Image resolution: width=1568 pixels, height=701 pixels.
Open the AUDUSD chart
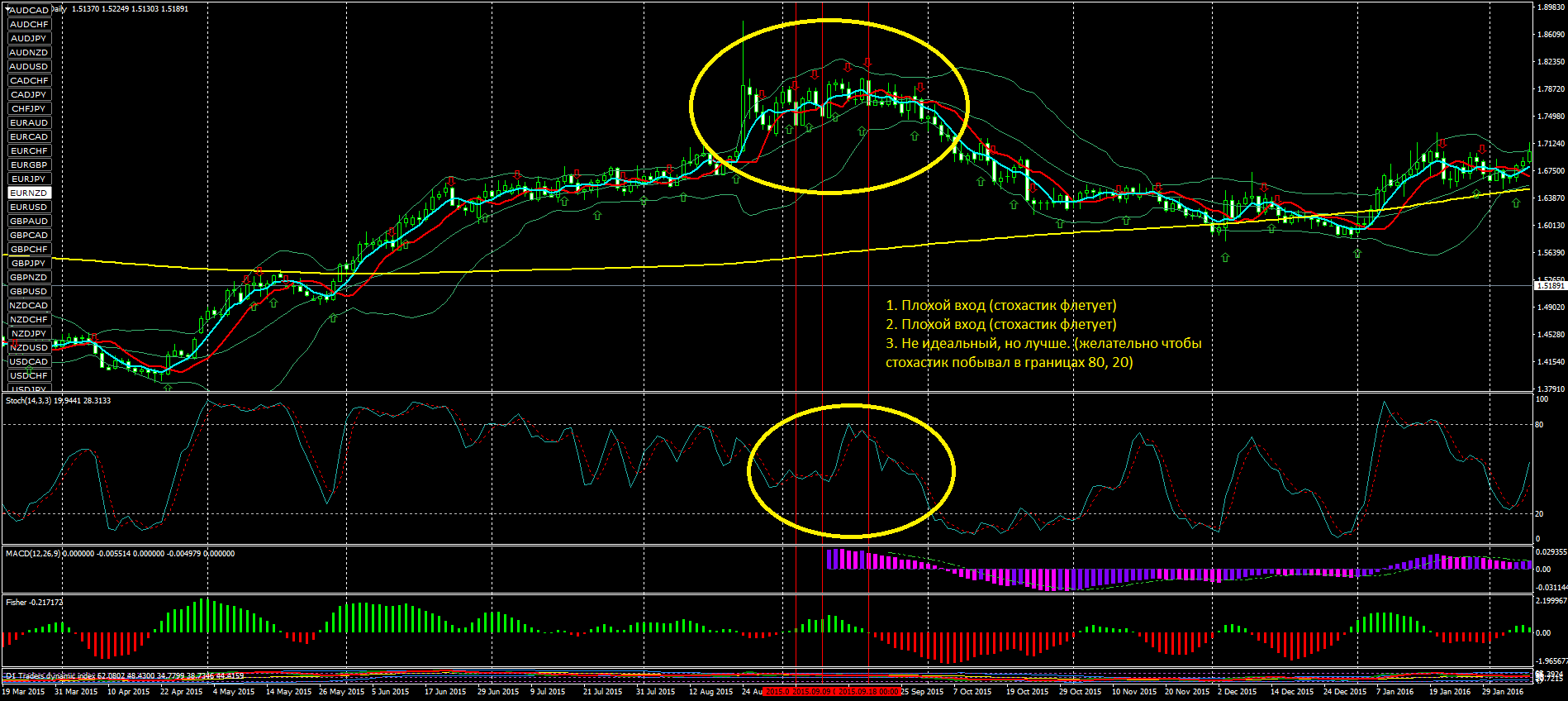point(29,66)
